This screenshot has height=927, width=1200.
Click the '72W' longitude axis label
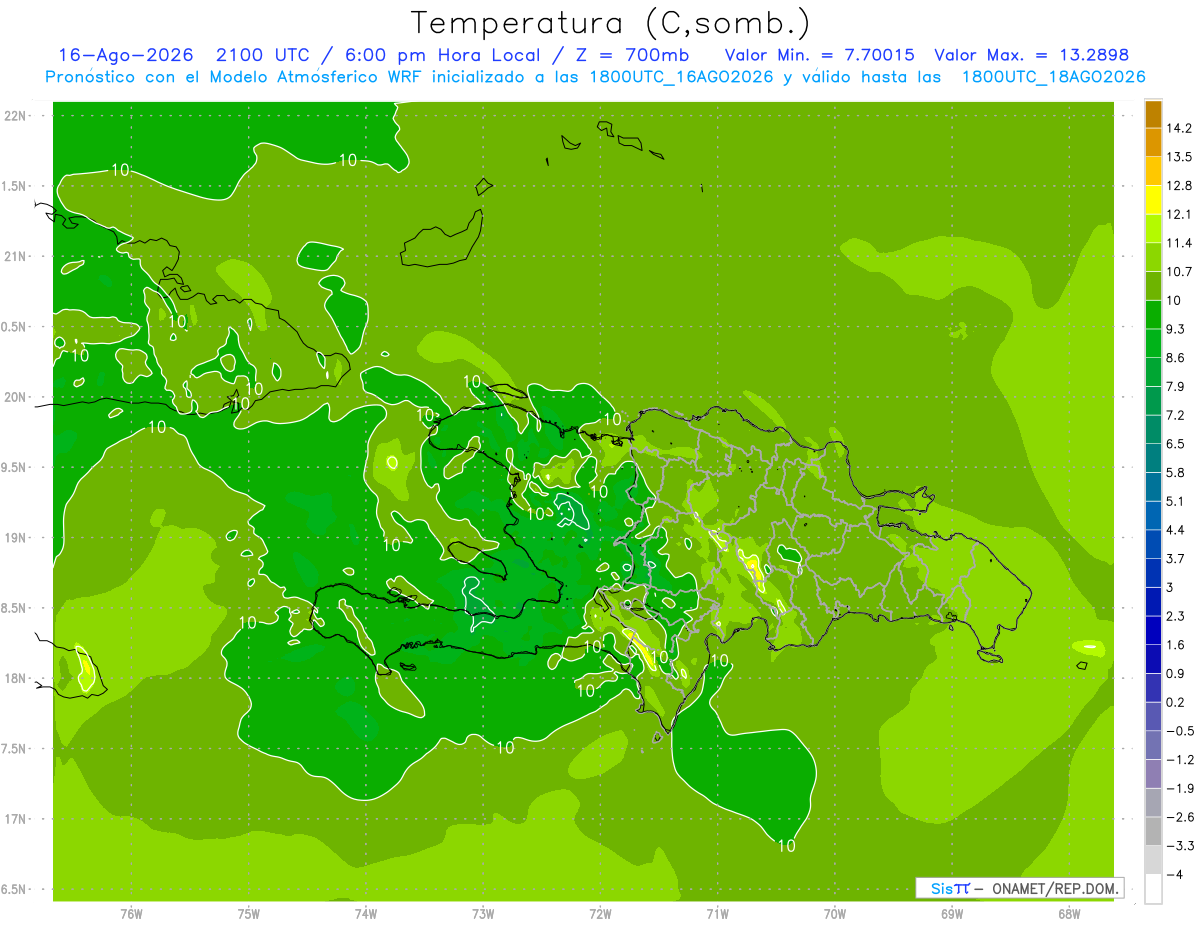coord(600,913)
